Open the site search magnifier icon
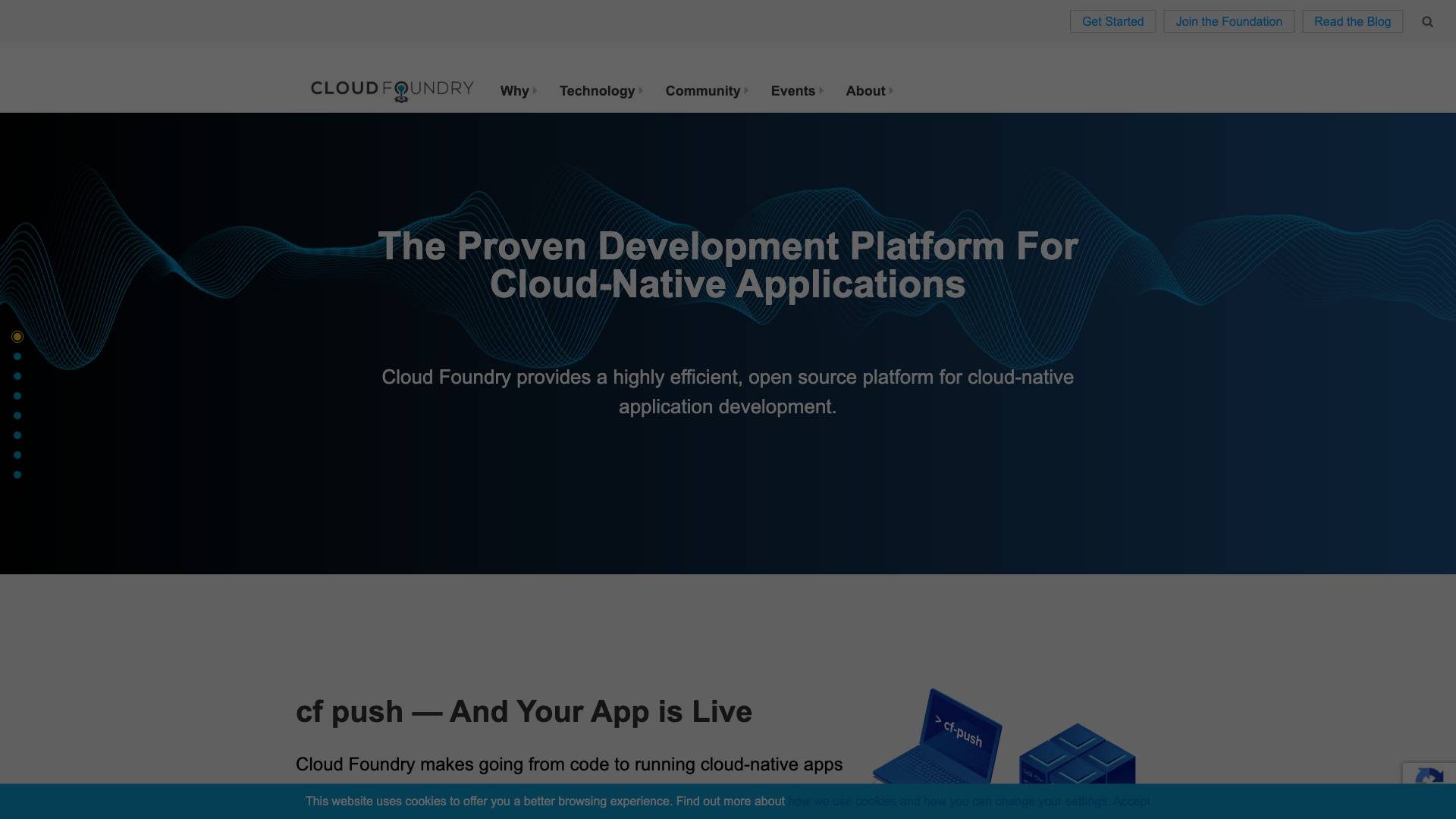The width and height of the screenshot is (1456, 819). (x=1427, y=22)
